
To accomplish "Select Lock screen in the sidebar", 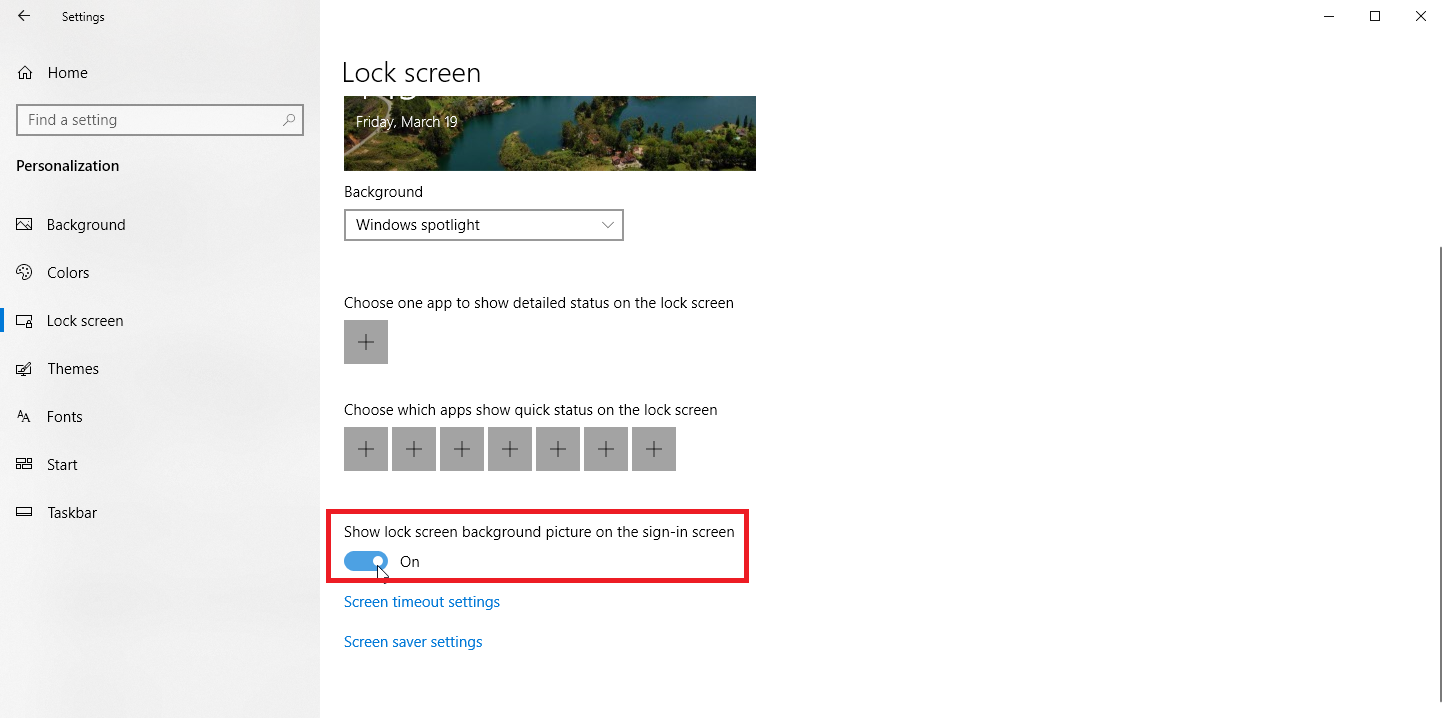I will 85,321.
